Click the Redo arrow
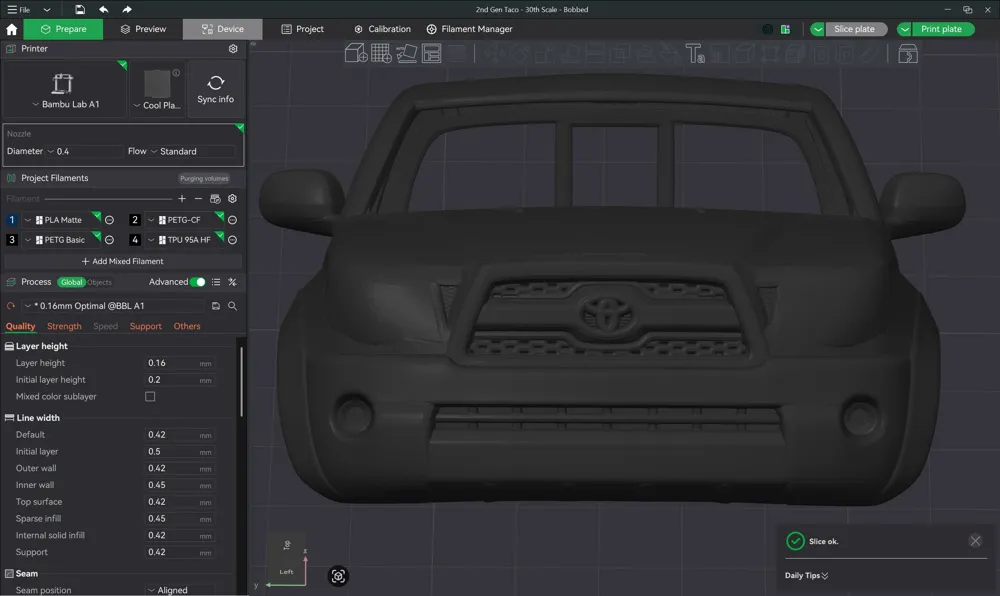1000x596 pixels. click(127, 10)
